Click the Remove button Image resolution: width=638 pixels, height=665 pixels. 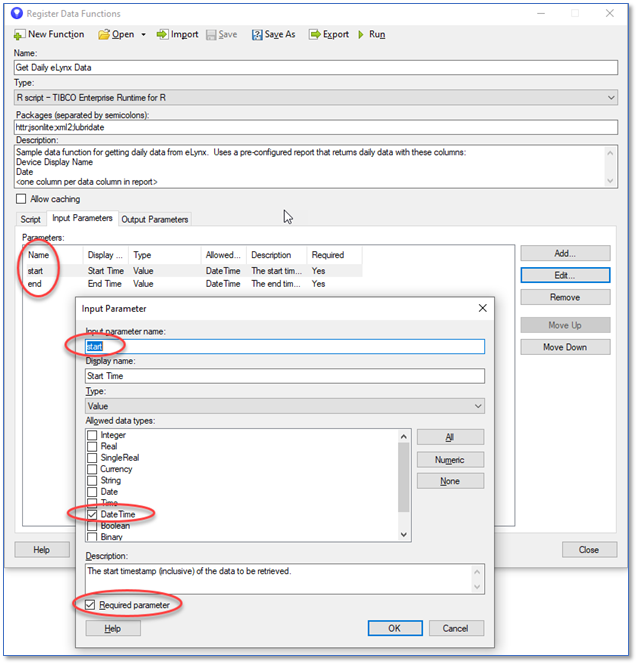(565, 297)
